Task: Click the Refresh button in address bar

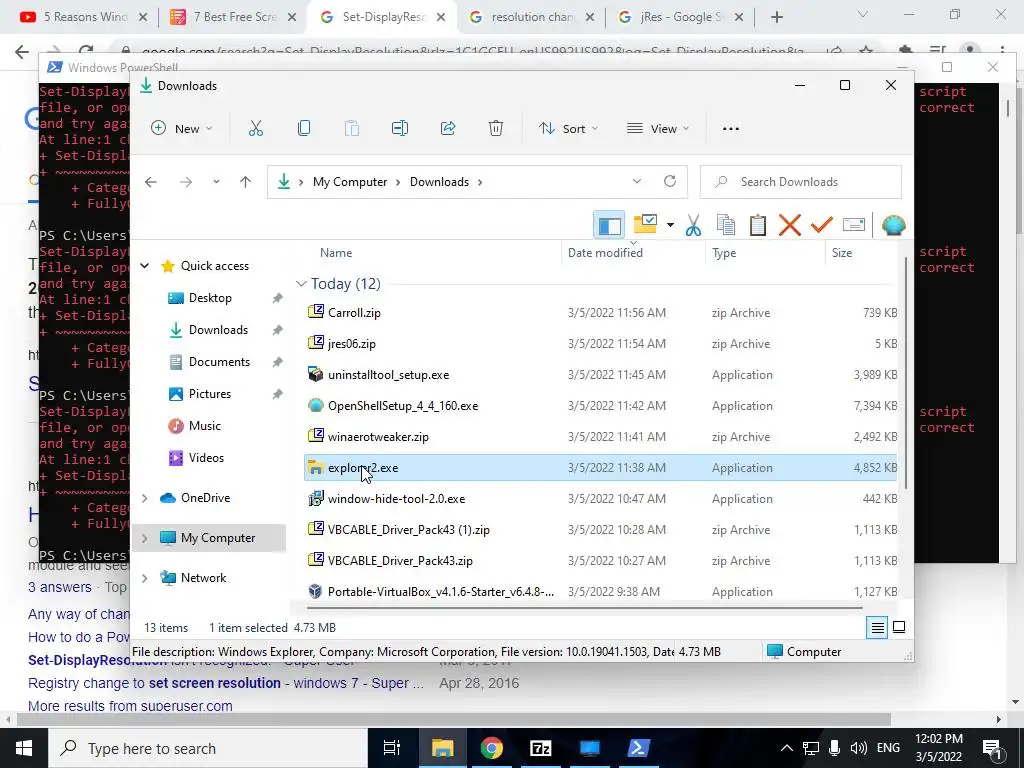Action: coord(670,182)
